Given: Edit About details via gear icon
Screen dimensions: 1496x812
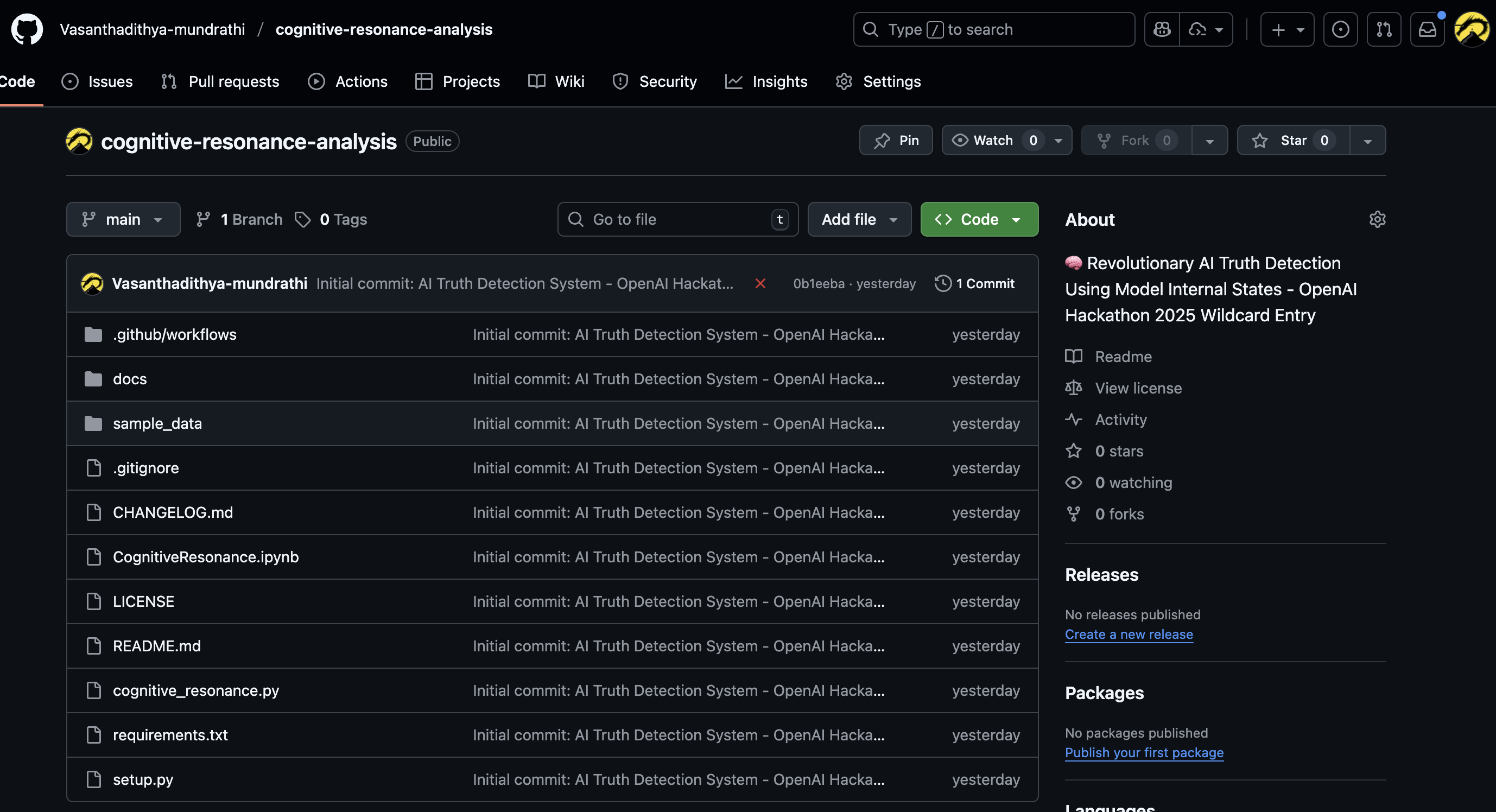Looking at the screenshot, I should point(1377,219).
